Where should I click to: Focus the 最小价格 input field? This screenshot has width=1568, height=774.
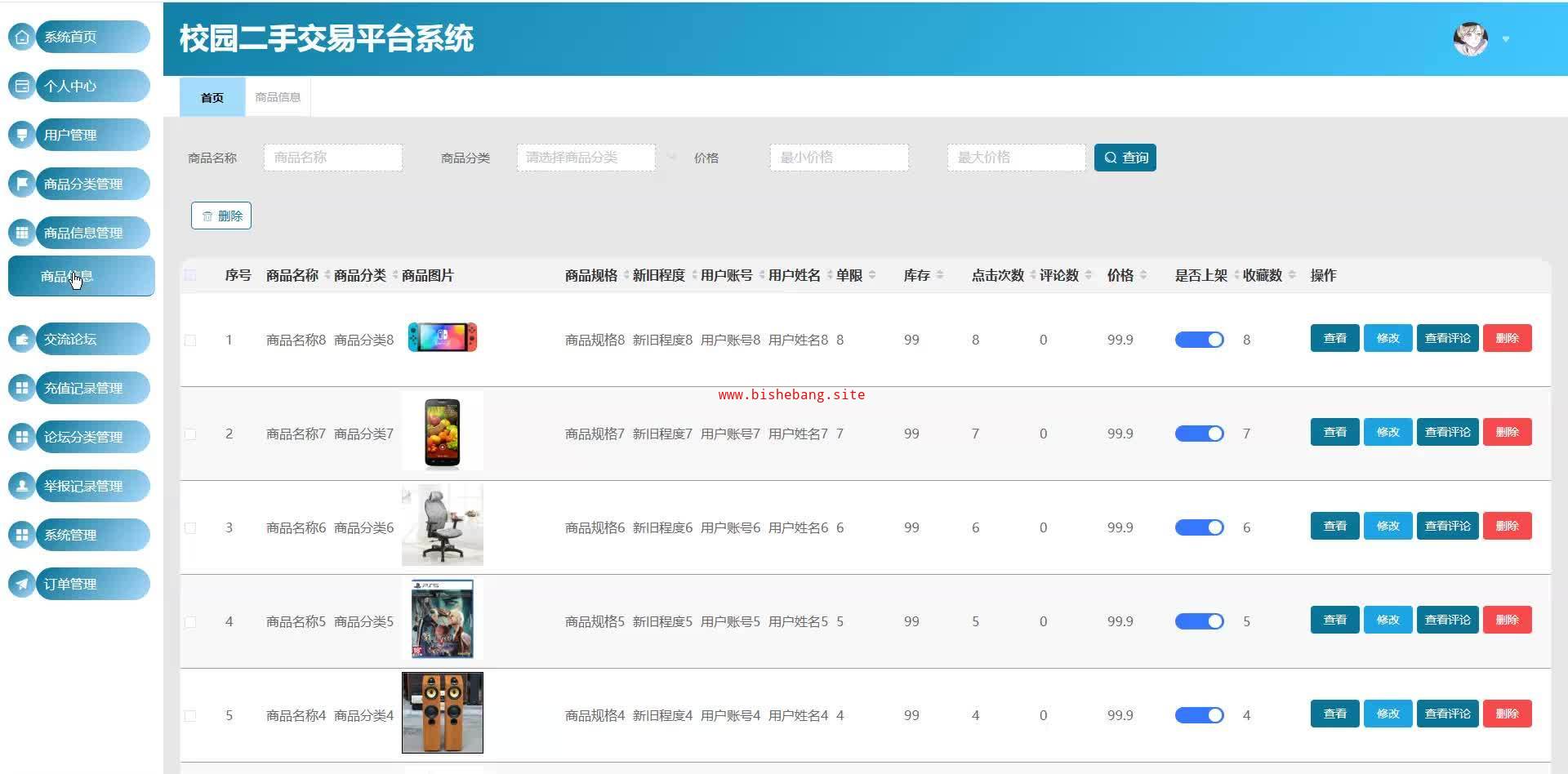pos(840,158)
